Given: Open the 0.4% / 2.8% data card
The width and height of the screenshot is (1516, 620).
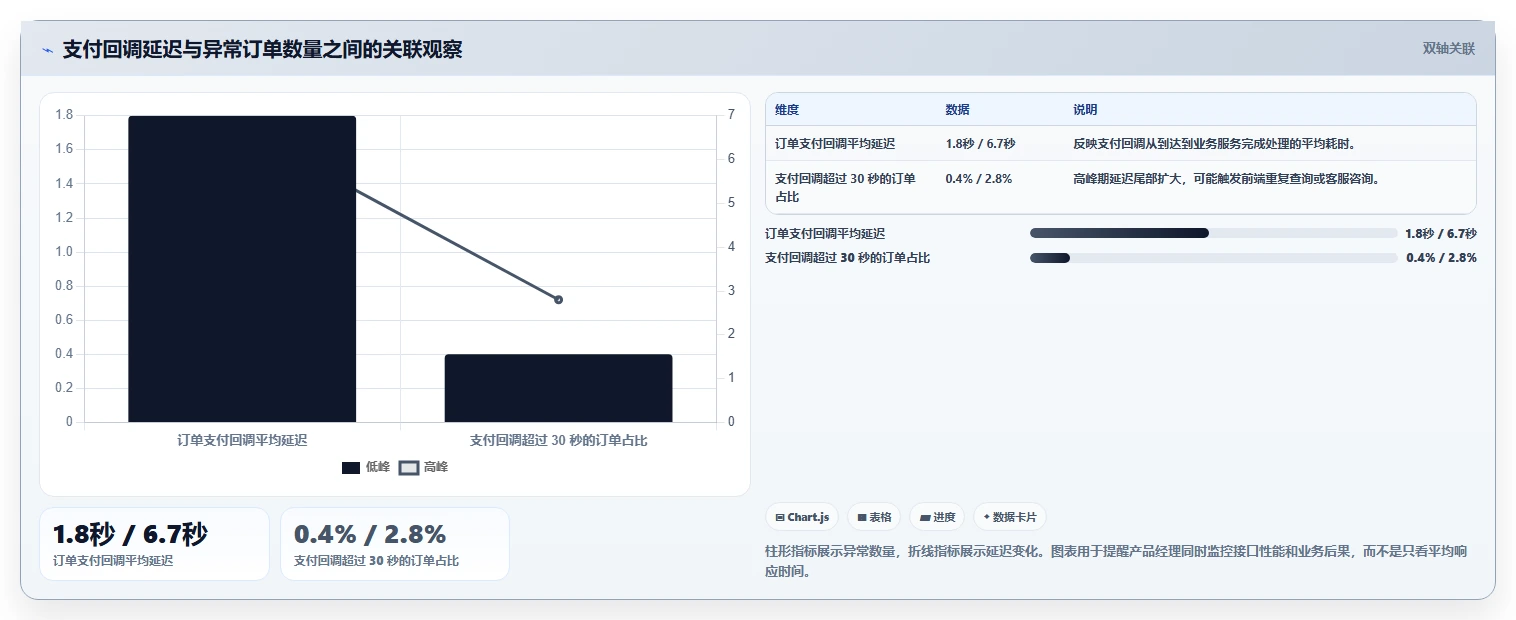Looking at the screenshot, I should pyautogui.click(x=395, y=544).
